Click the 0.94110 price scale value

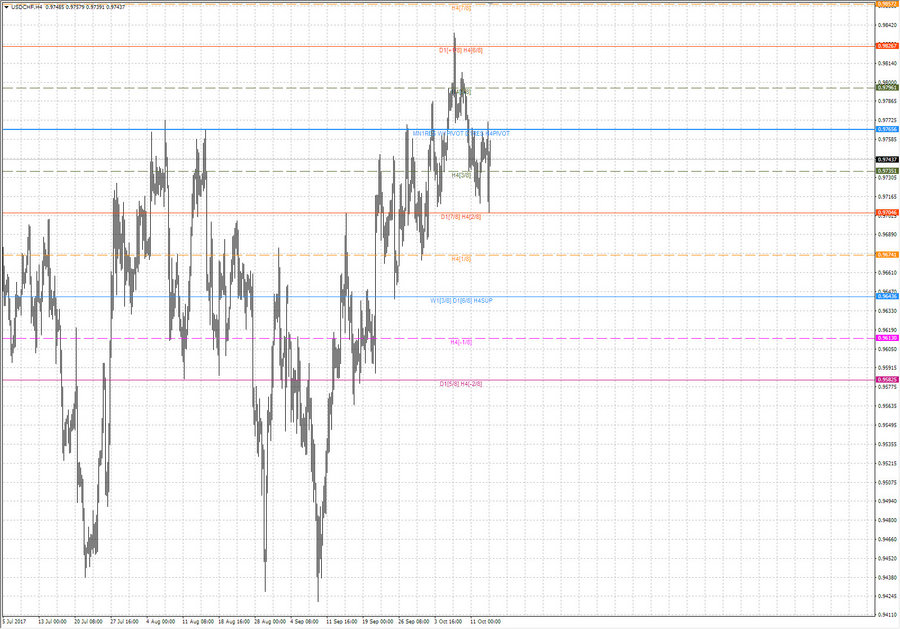(887, 615)
